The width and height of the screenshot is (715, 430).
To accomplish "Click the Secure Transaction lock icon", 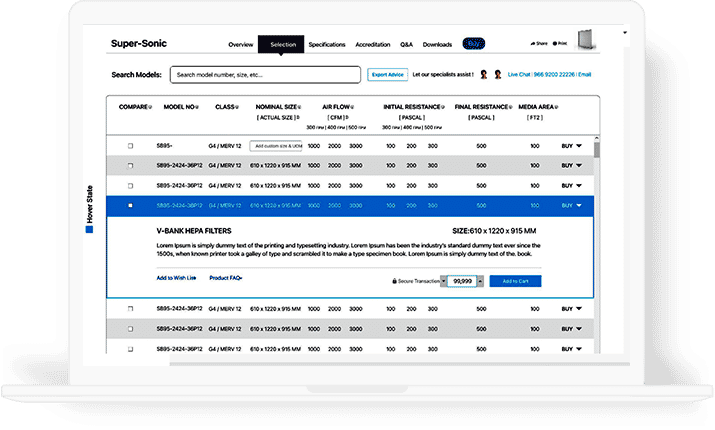I will 395,282.
